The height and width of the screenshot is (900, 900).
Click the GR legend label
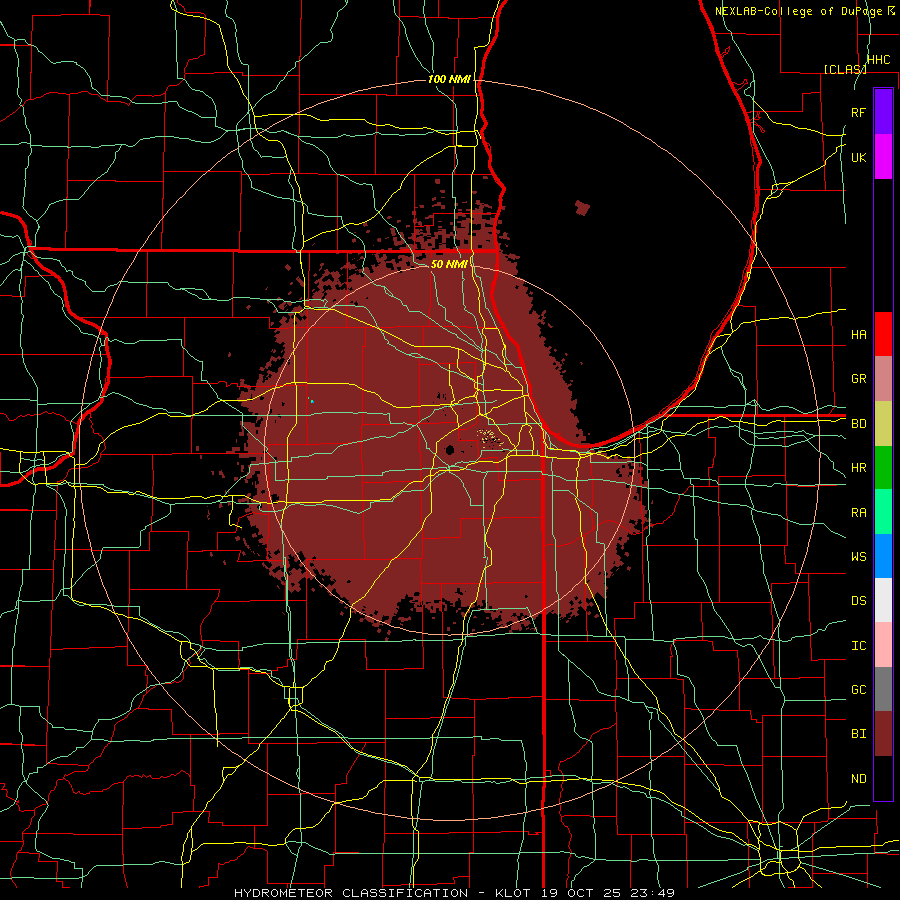[x=859, y=379]
